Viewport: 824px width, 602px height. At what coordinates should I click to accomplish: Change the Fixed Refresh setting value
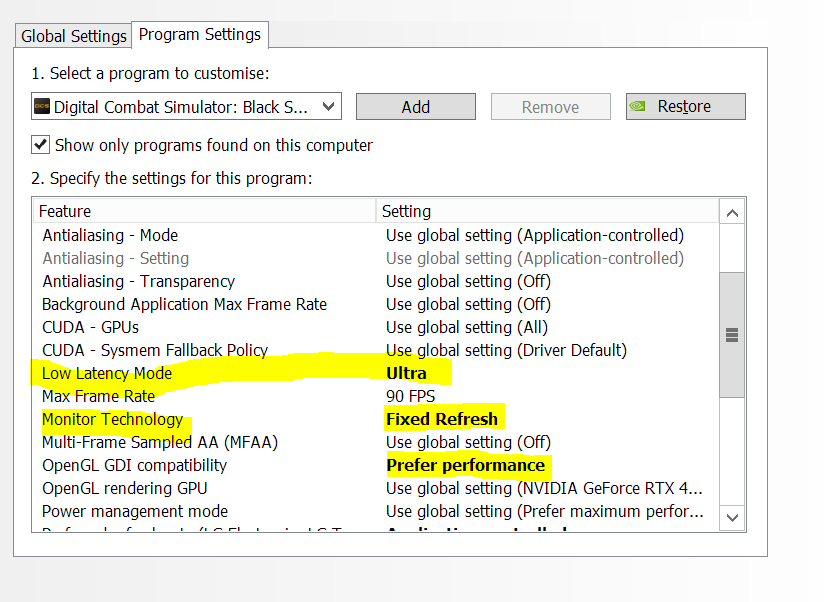442,419
